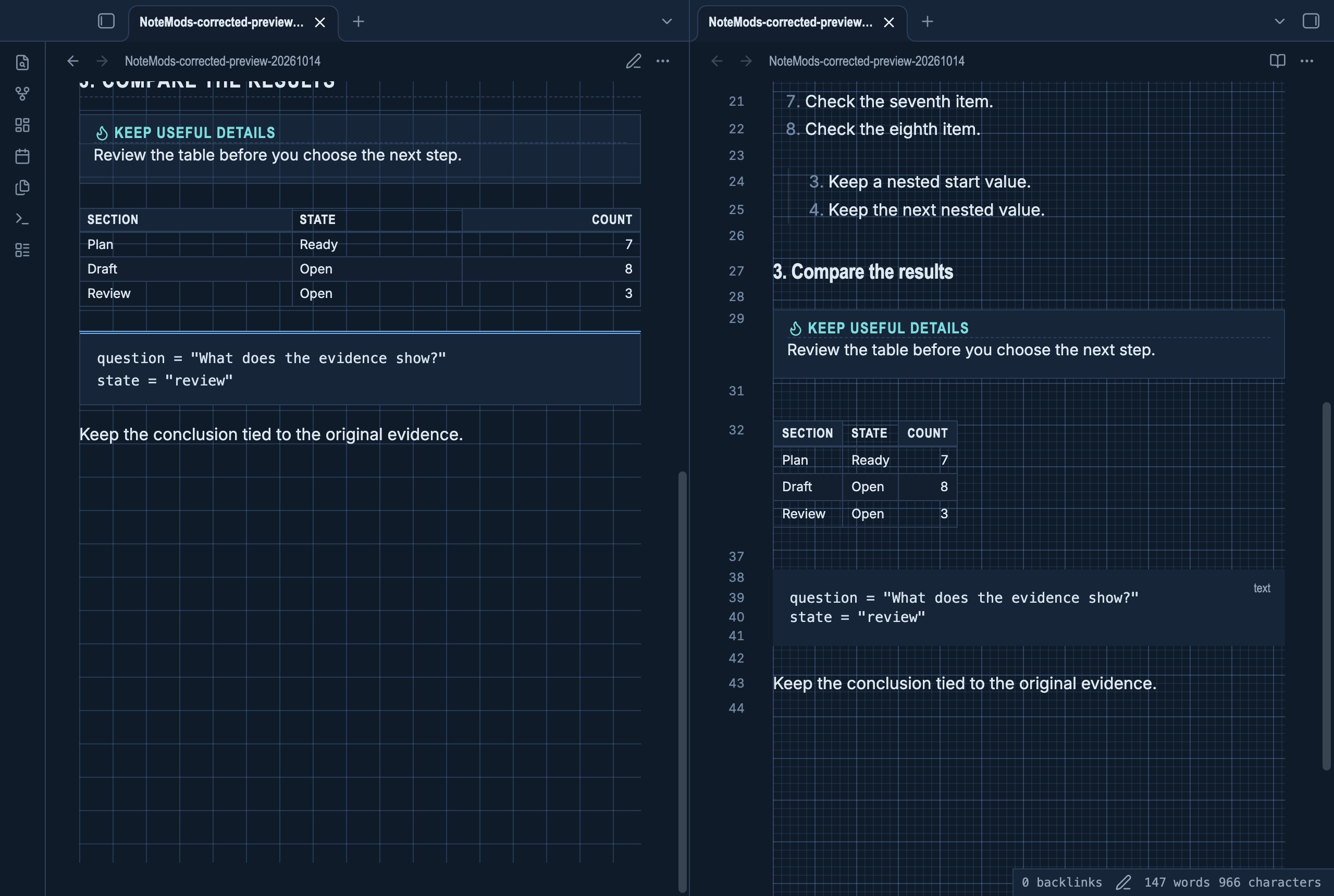Toggle the left sidebar panel icon
Viewport: 1334px width, 896px height.
coord(106,21)
